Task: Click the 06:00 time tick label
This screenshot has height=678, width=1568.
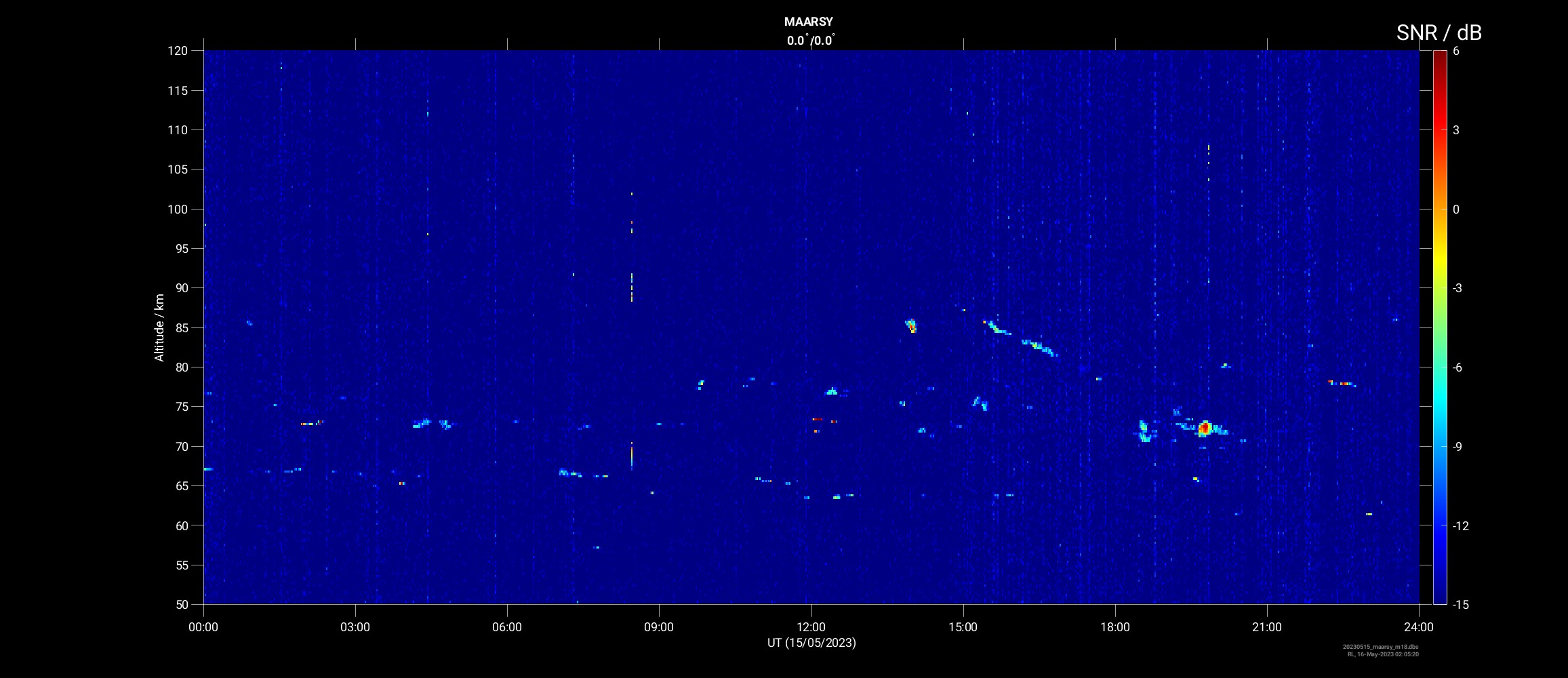Action: tap(507, 627)
